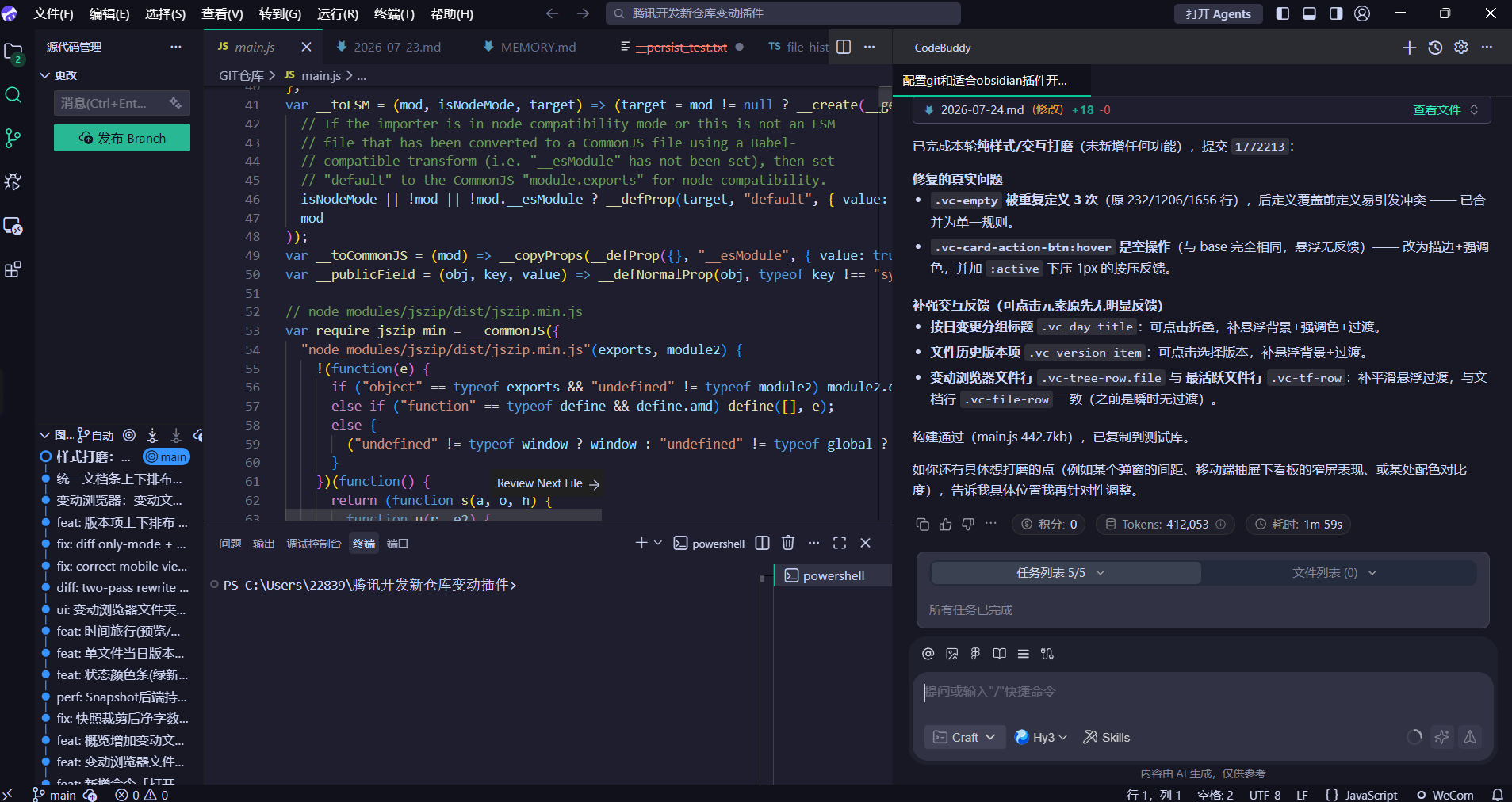This screenshot has width=1512, height=802.
Task: Send the chat message with the arrow button
Action: [1470, 737]
